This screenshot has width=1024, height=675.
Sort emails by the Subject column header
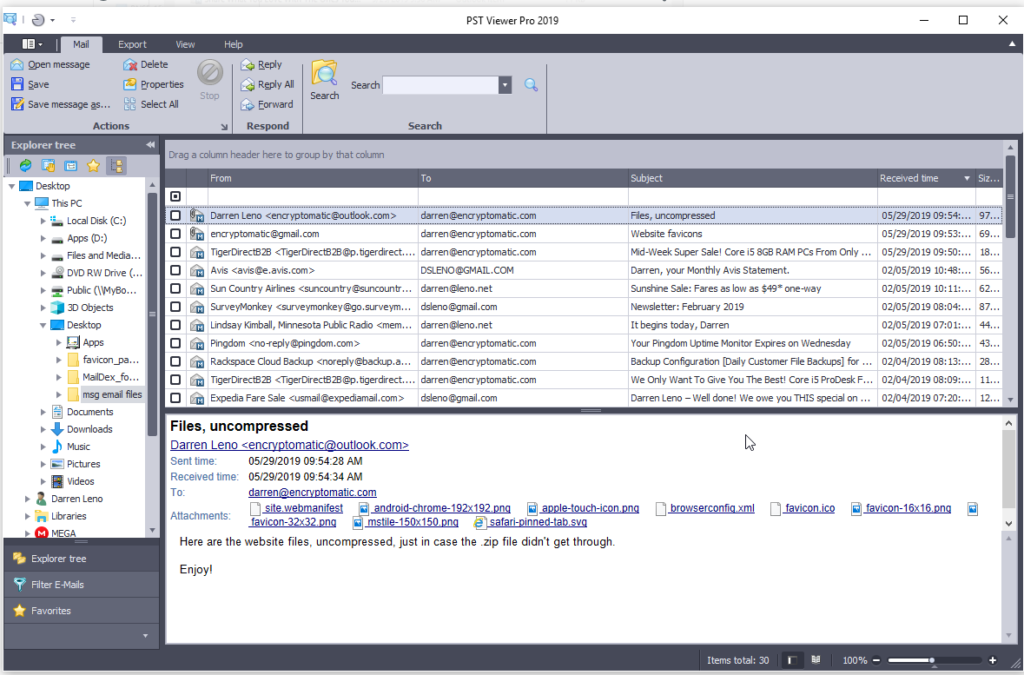[x=752, y=178]
